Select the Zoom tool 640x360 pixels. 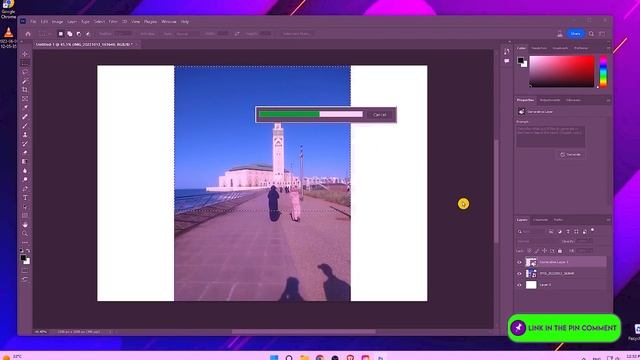tap(25, 233)
